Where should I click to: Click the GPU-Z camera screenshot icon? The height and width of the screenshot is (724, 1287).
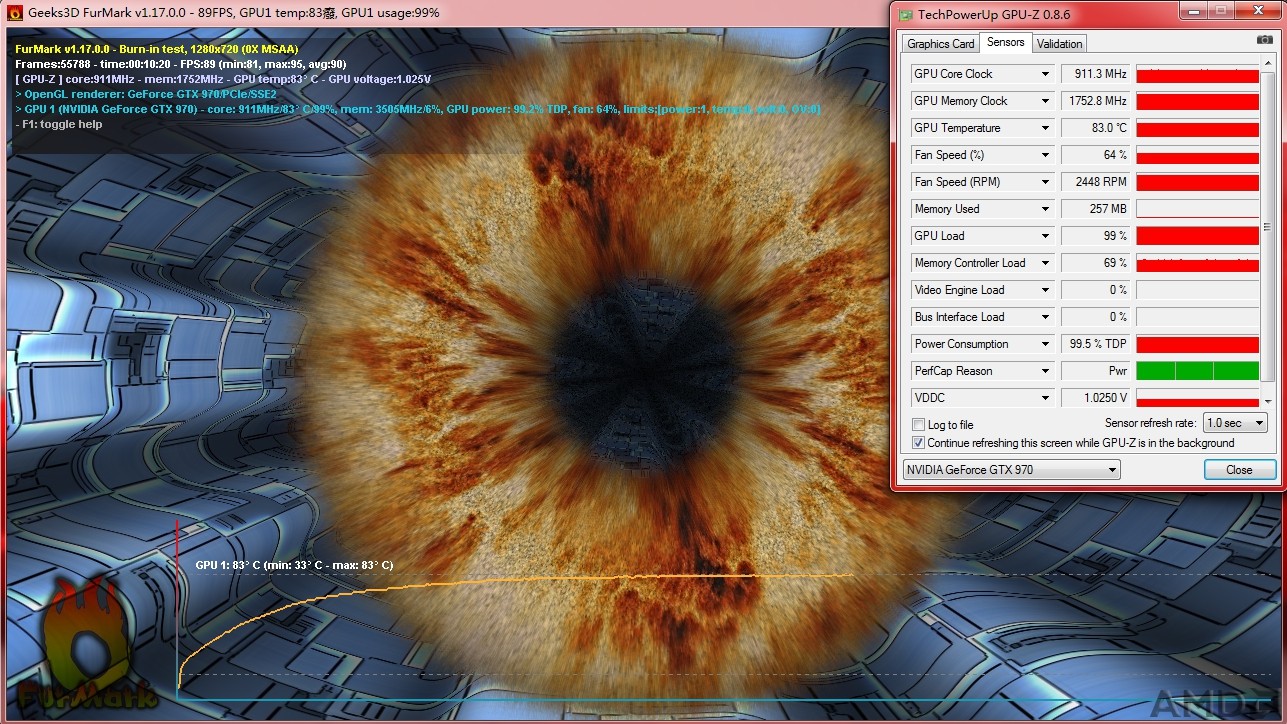click(x=1265, y=40)
